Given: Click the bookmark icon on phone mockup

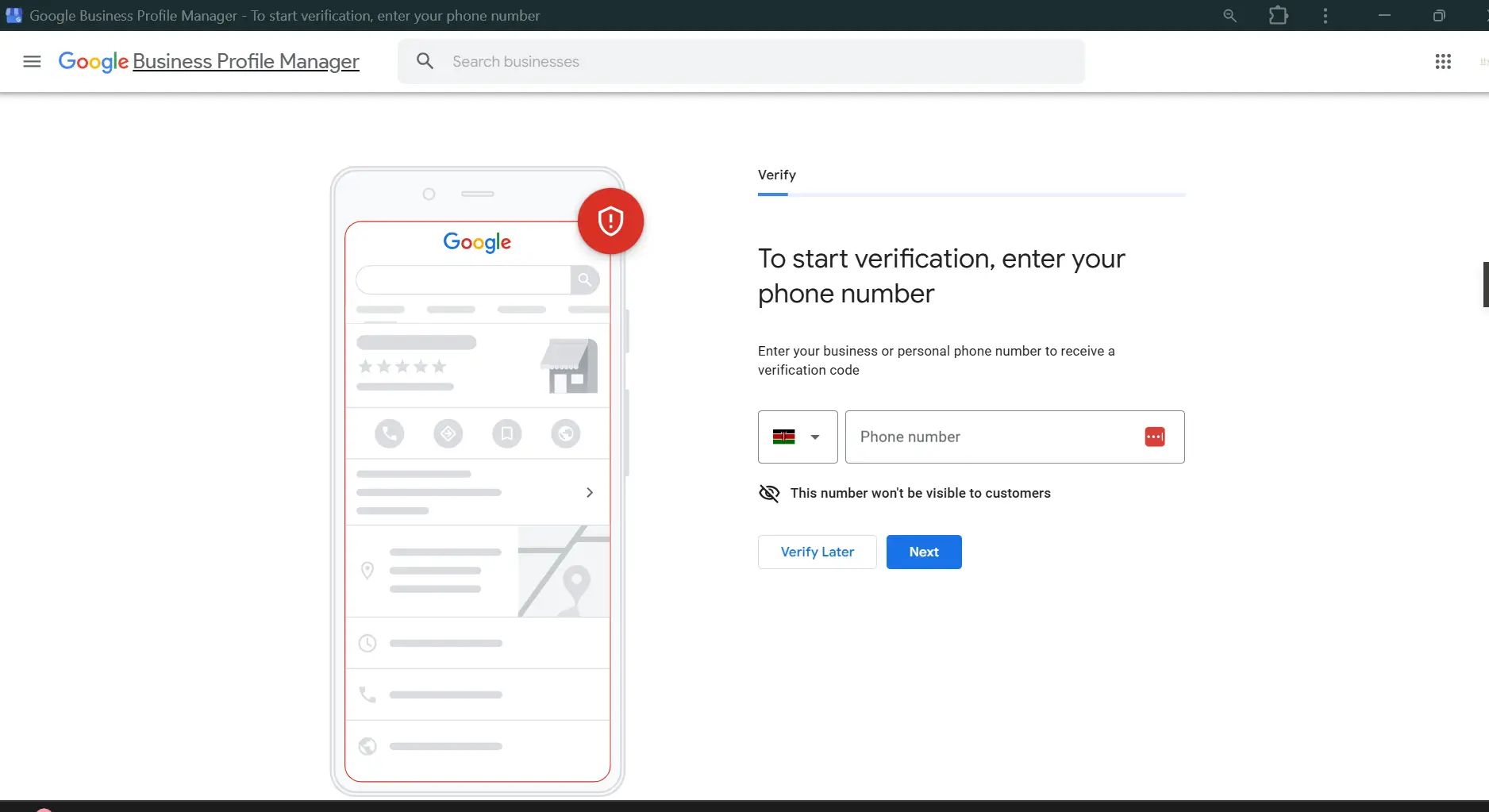Looking at the screenshot, I should [x=506, y=433].
